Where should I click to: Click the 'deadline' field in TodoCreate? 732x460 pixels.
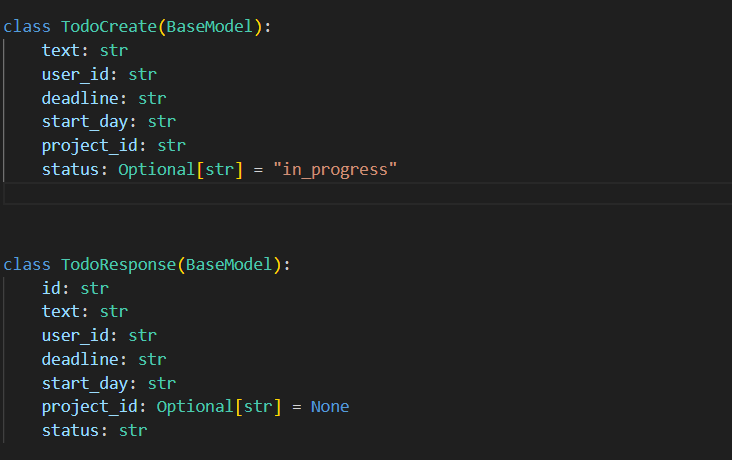[x=80, y=99]
